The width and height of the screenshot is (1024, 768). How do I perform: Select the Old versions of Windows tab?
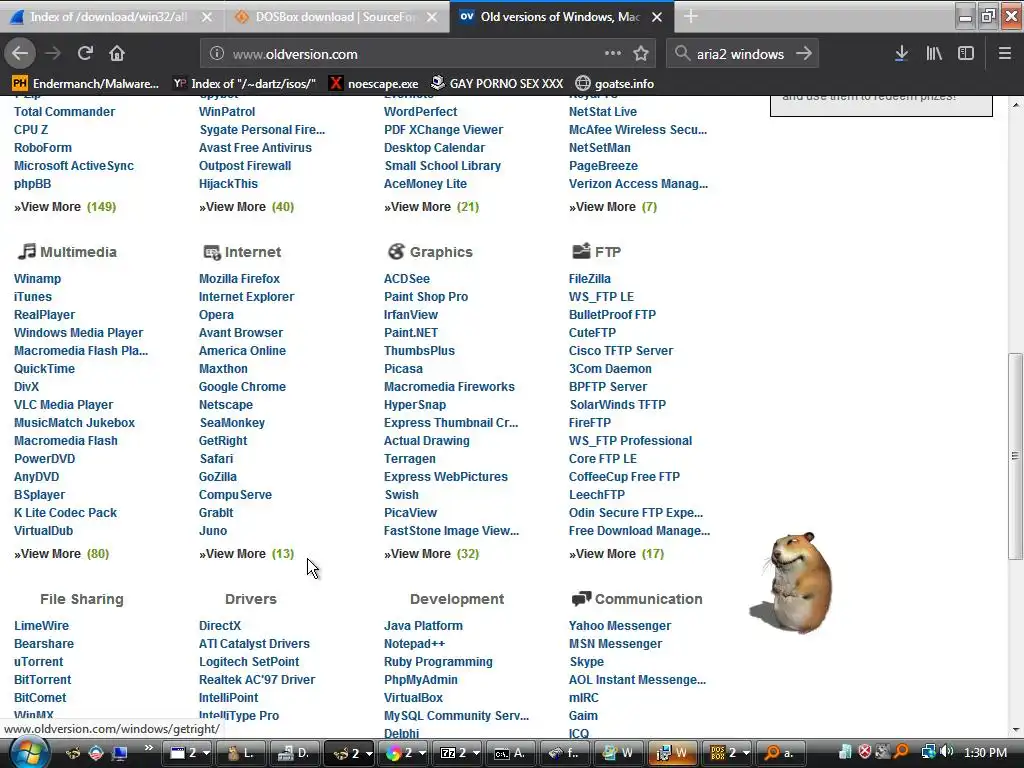pos(560,17)
